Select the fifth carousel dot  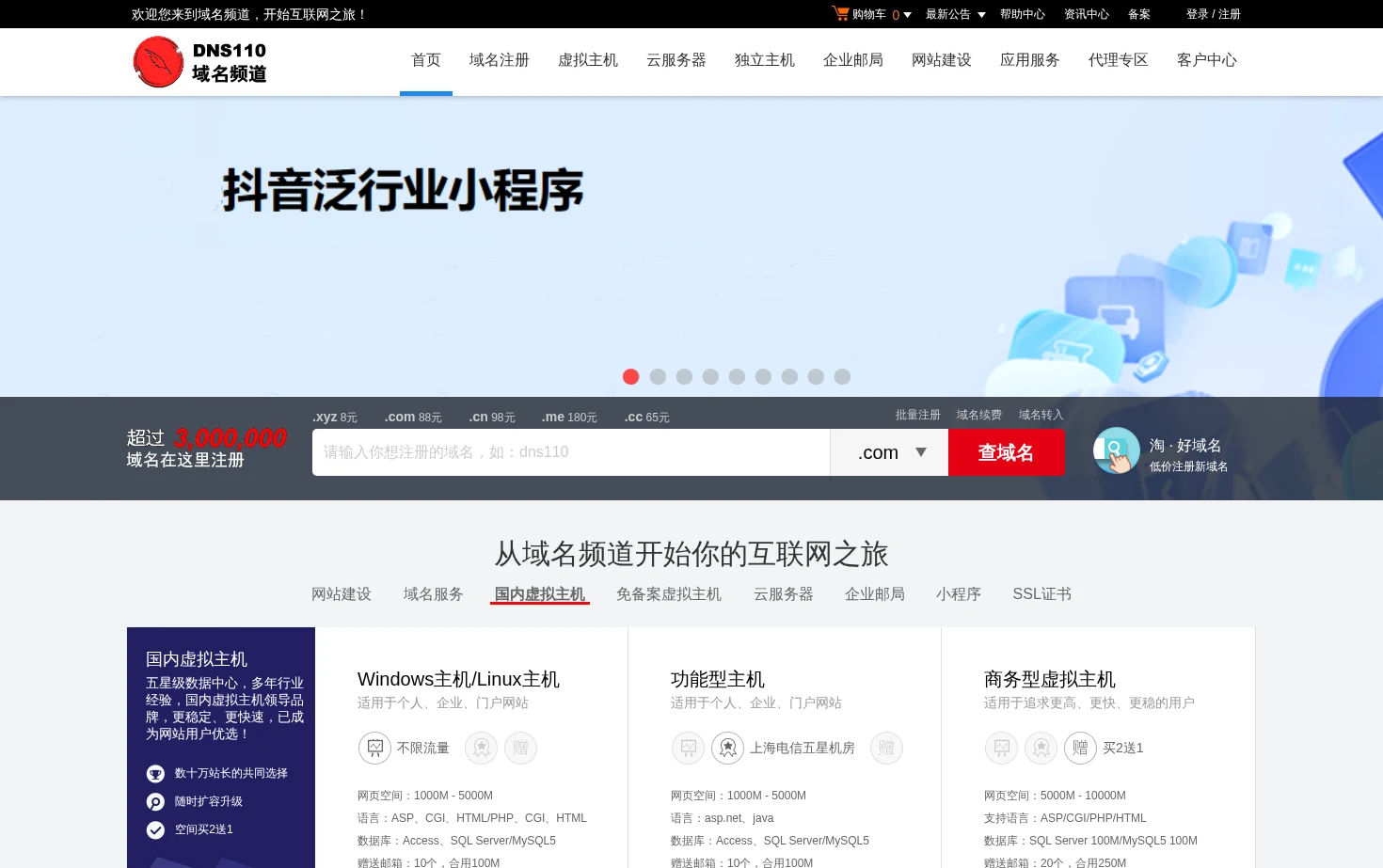[737, 377]
